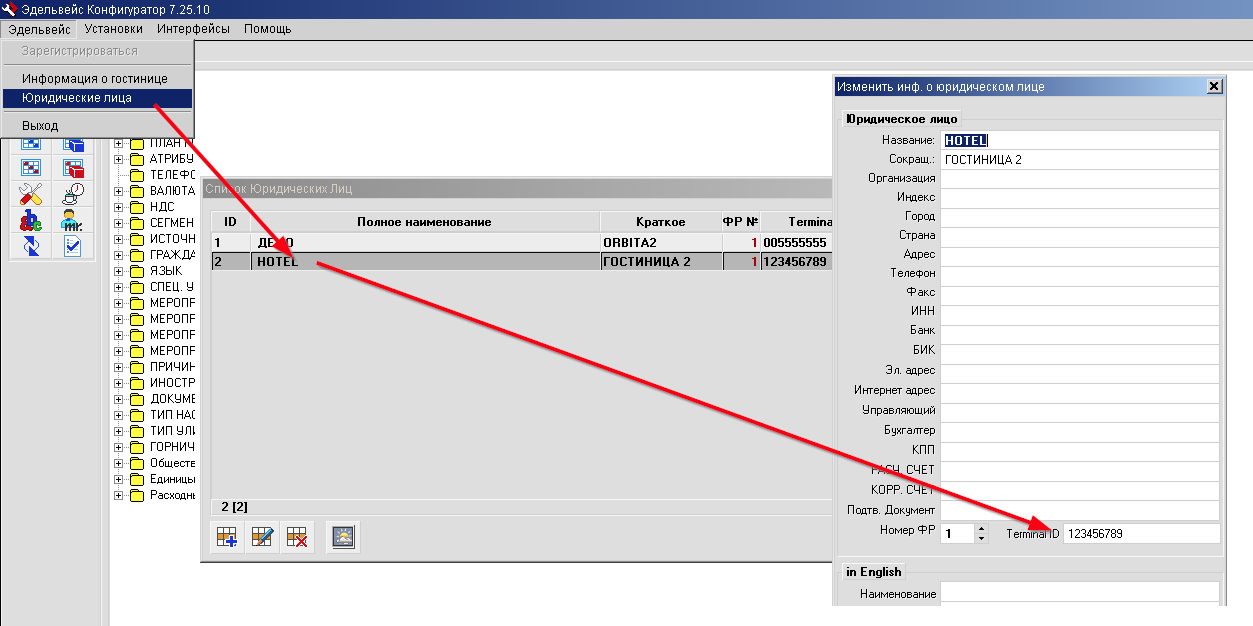Click the add record icon with blue plus
1253x626 pixels.
pyautogui.click(x=225, y=538)
